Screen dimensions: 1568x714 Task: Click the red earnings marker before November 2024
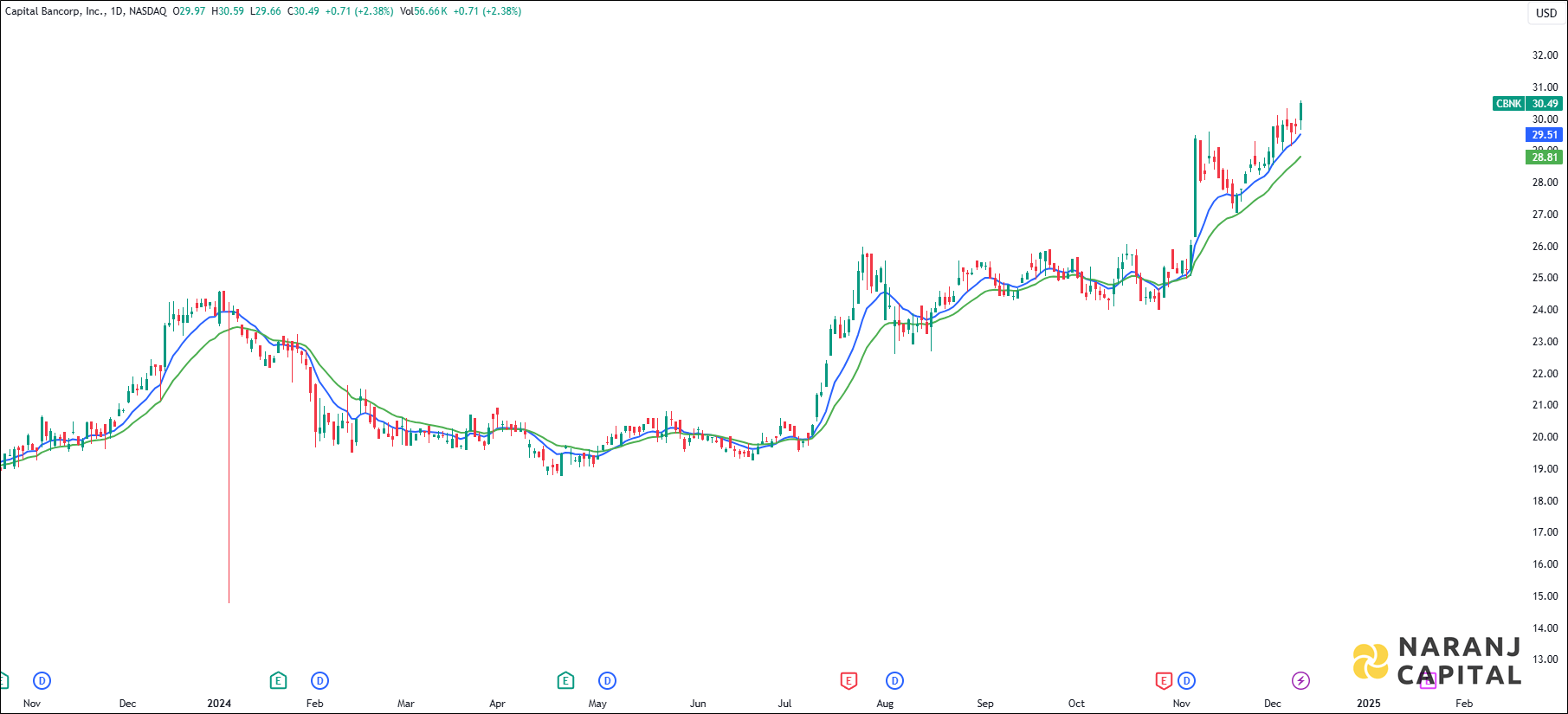click(1164, 681)
